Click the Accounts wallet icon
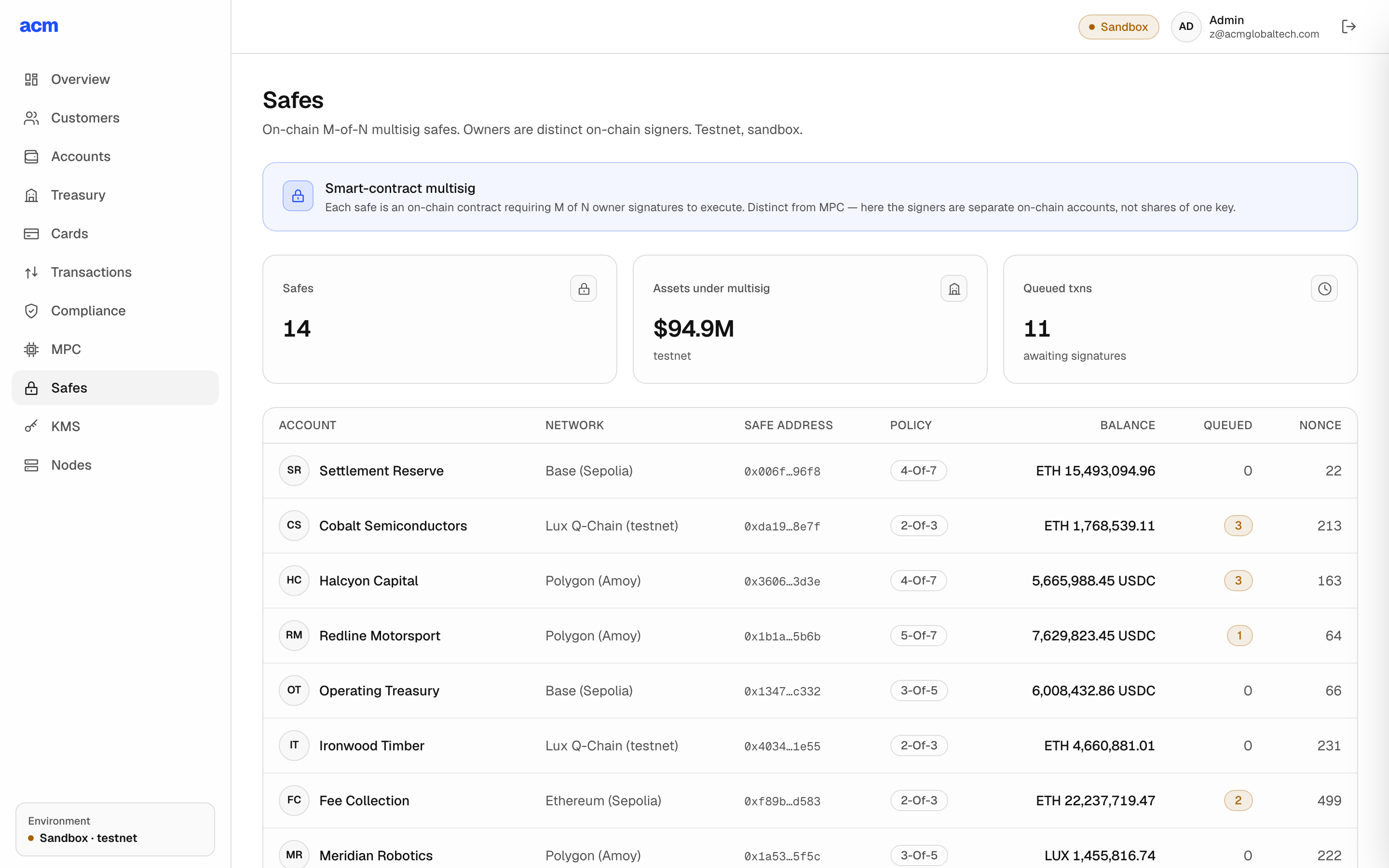Screen dimensions: 1389x868 [31, 156]
